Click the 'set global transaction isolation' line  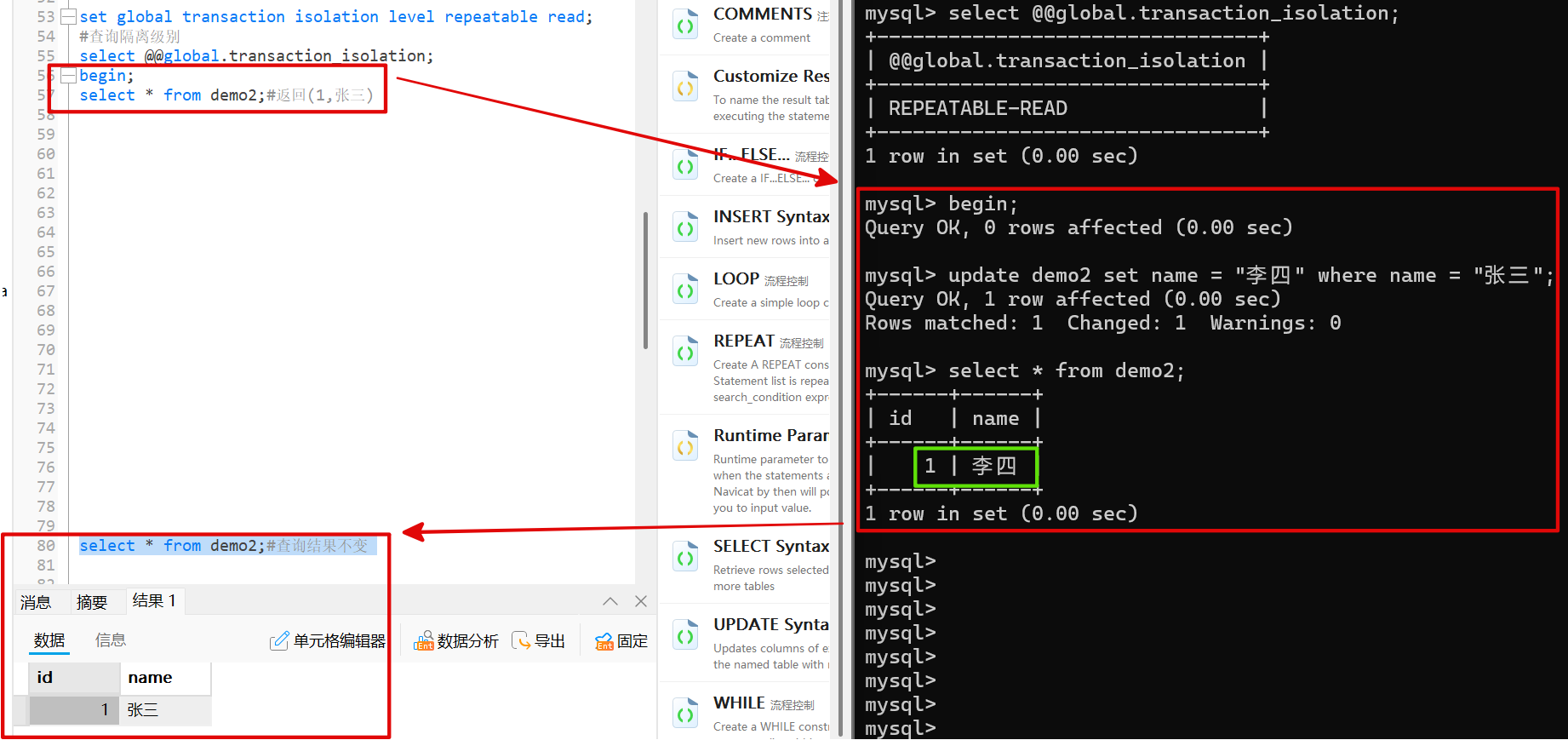coord(336,16)
